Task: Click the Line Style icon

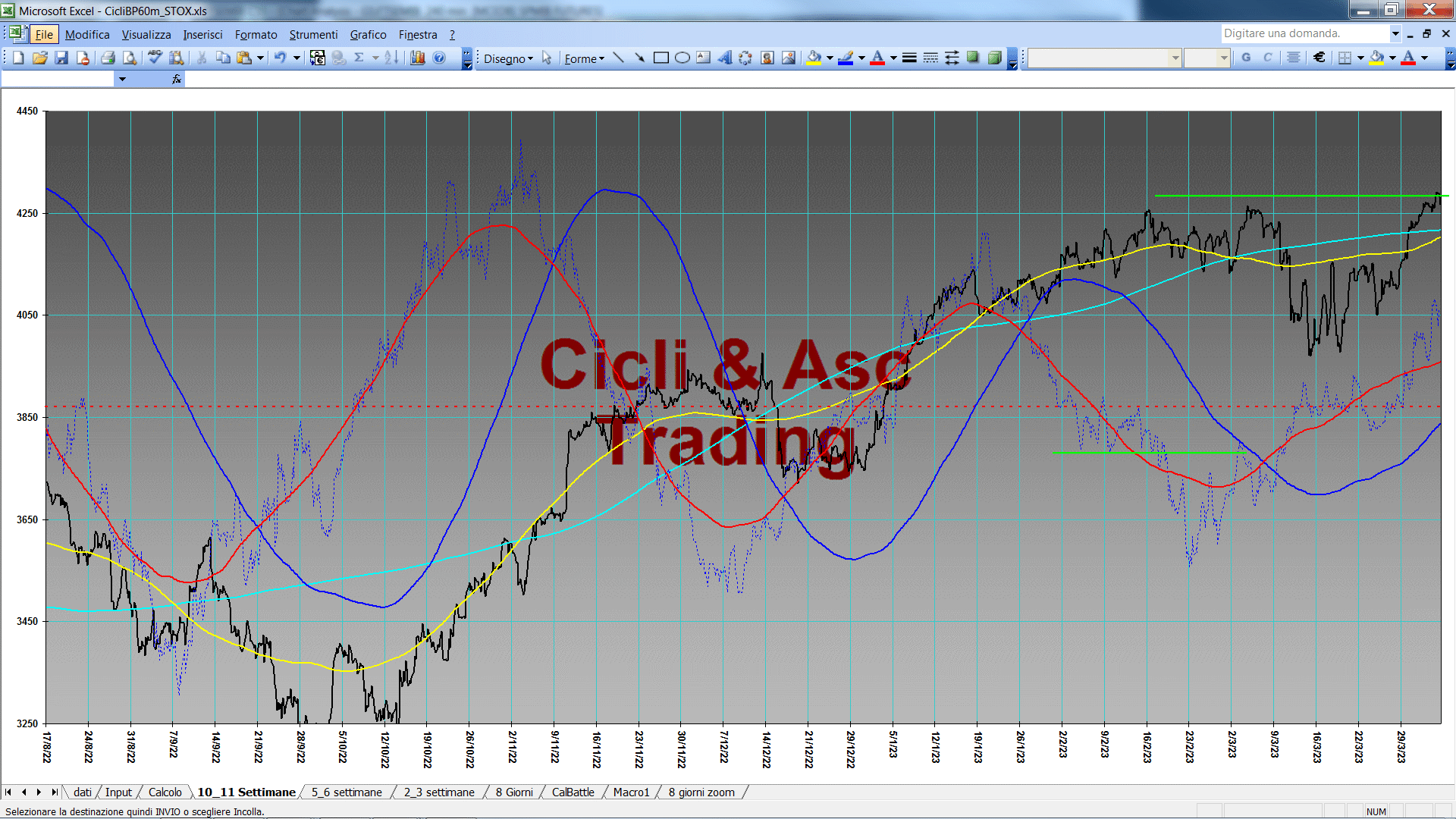Action: 909,58
